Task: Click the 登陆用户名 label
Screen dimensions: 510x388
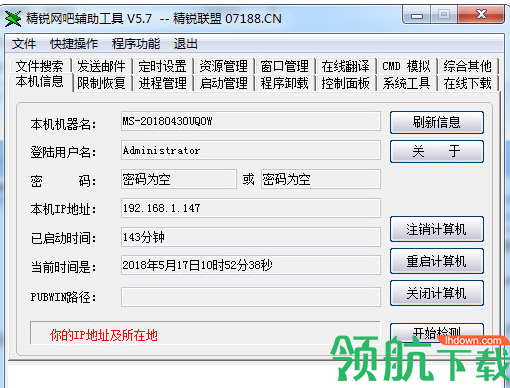Action: (63, 152)
